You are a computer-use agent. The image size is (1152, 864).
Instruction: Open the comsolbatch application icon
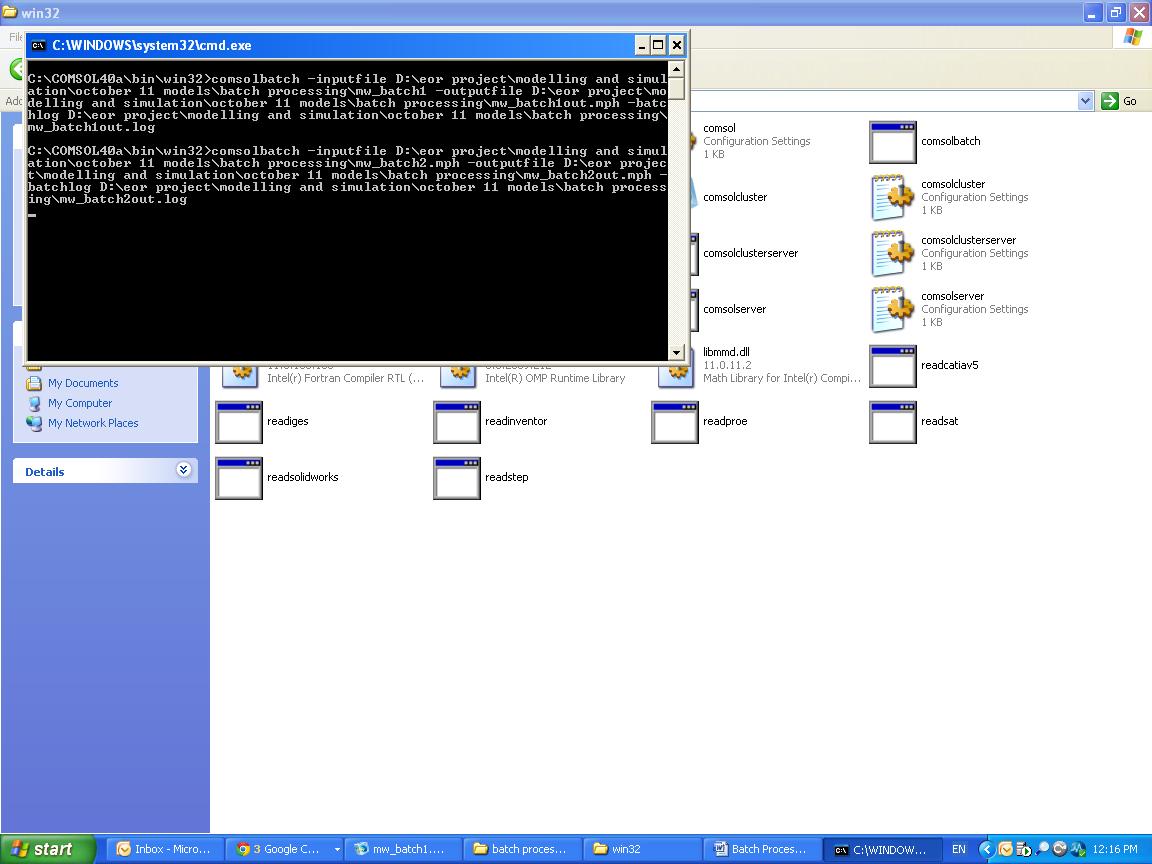click(893, 142)
